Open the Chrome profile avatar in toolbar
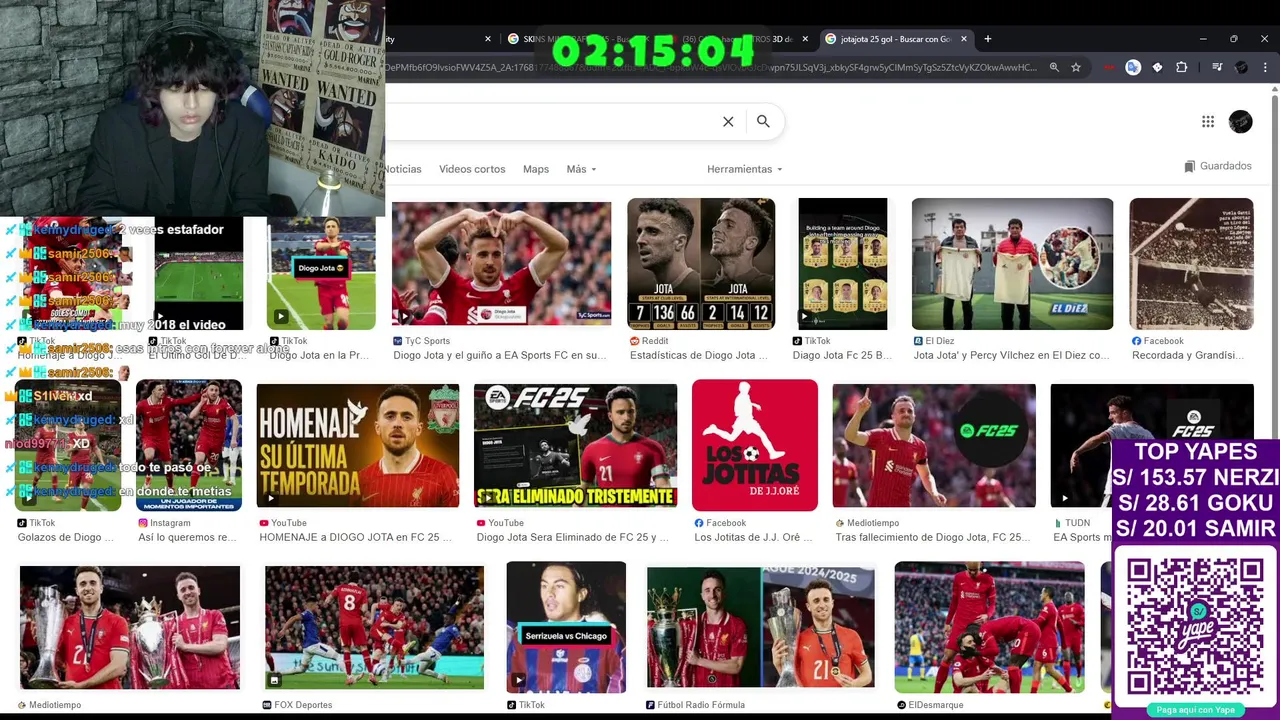Viewport: 1280px width, 720px height. 1241,67
